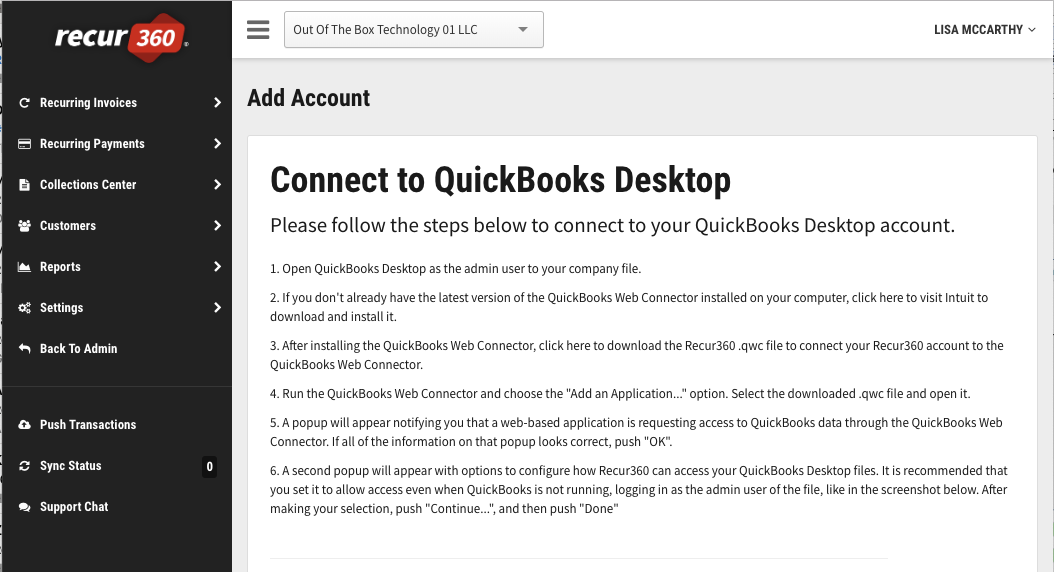Click the Recurring Payments card icon

click(24, 144)
